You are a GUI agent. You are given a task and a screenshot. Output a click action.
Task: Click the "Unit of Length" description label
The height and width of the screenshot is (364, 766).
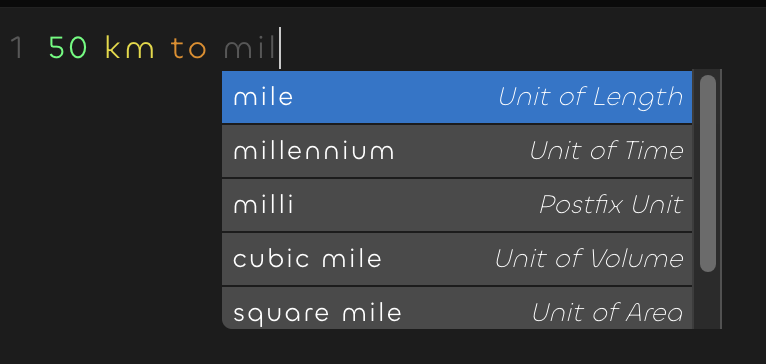590,97
